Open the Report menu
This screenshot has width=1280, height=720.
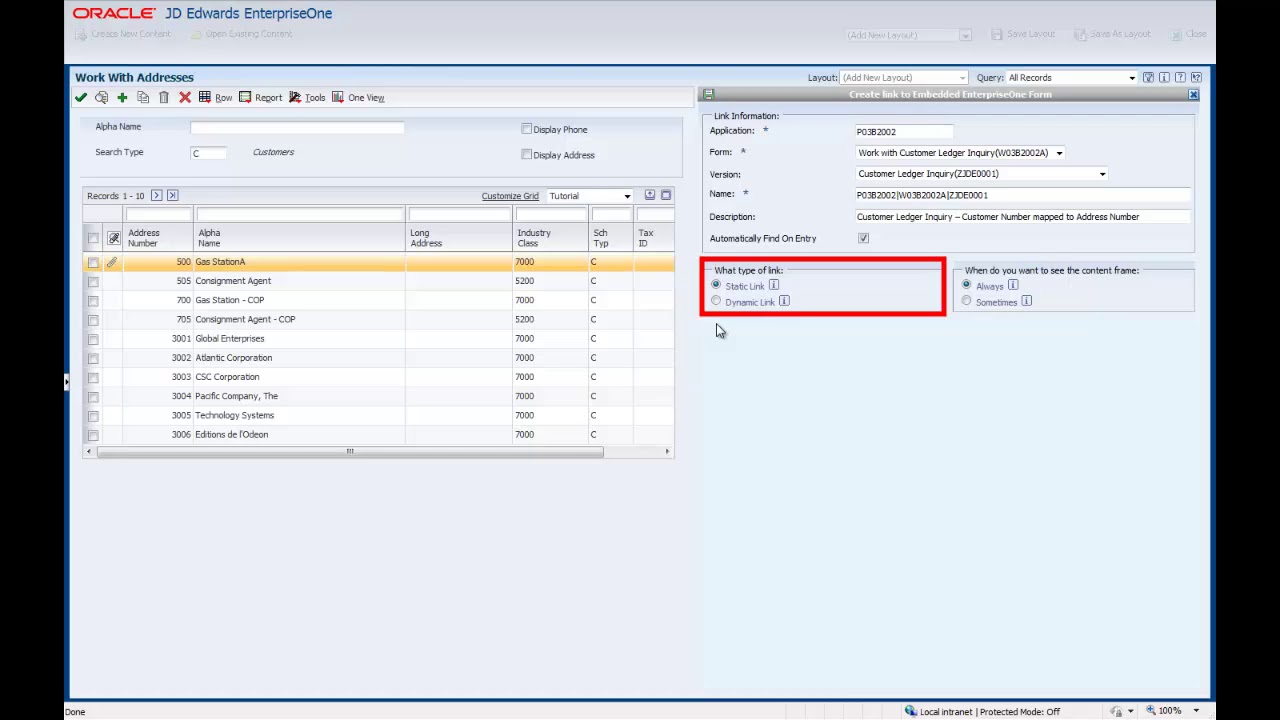click(x=260, y=97)
